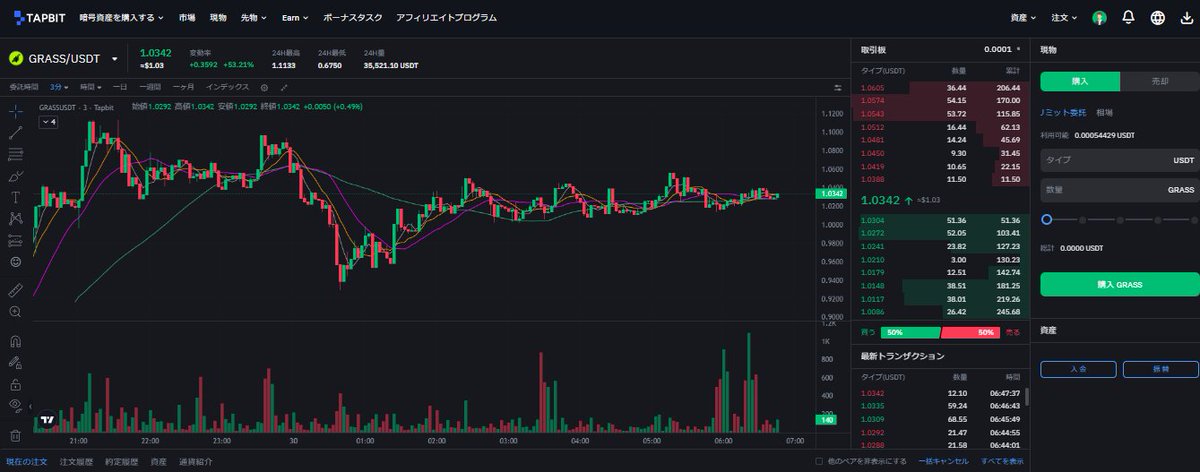Switch to the 約定履歴 tab

point(120,462)
